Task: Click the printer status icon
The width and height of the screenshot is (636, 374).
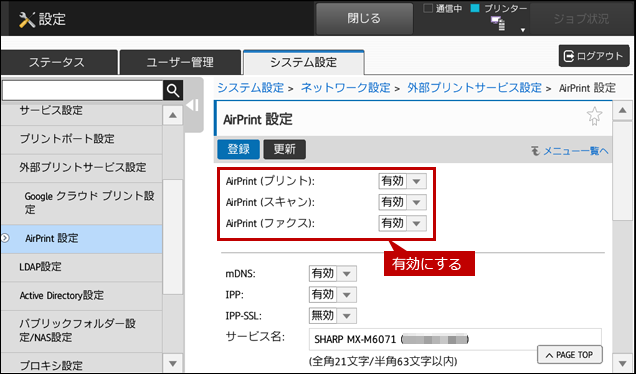Action: [x=498, y=24]
